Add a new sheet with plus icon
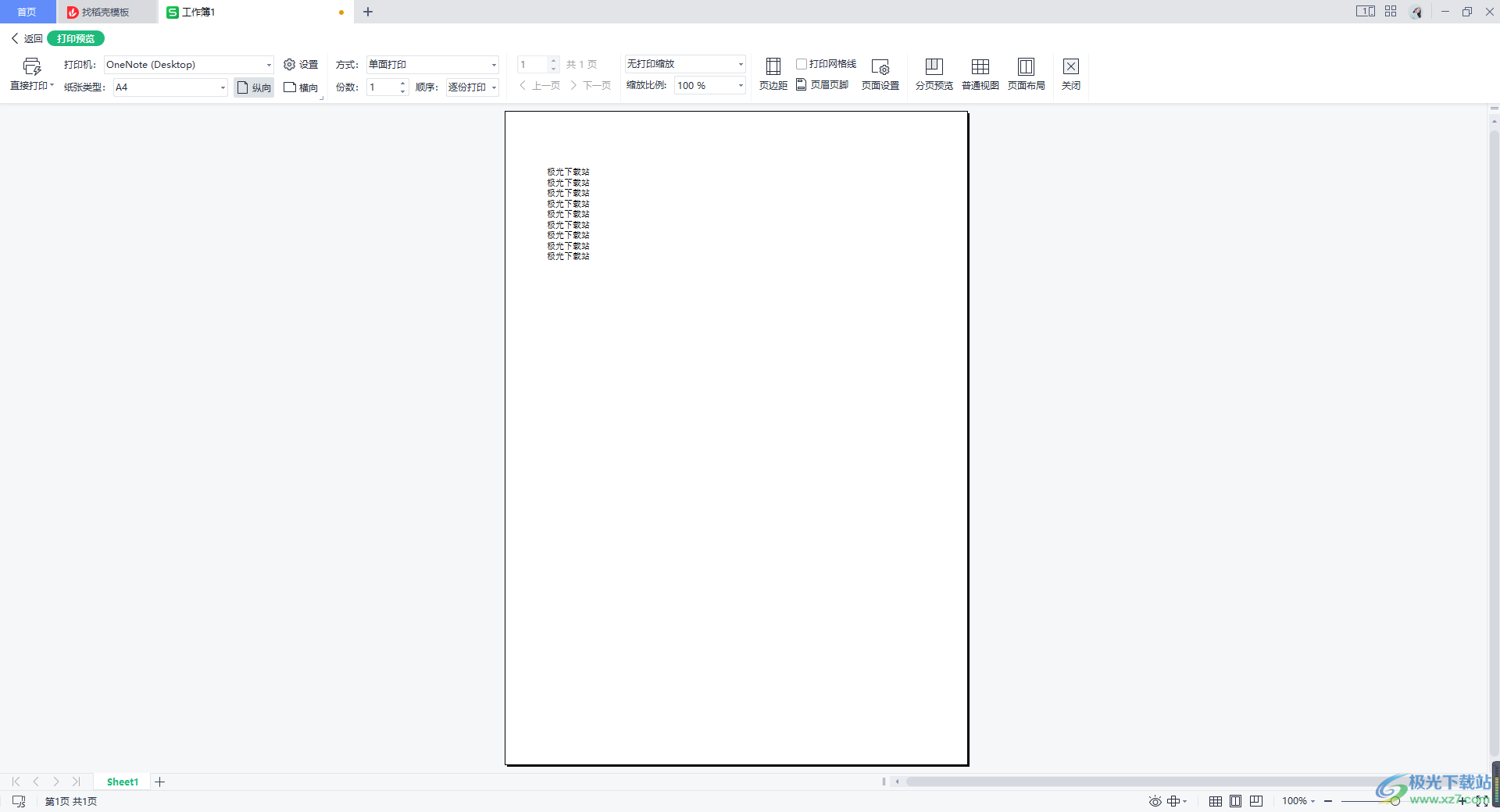This screenshot has width=1500, height=812. [160, 782]
